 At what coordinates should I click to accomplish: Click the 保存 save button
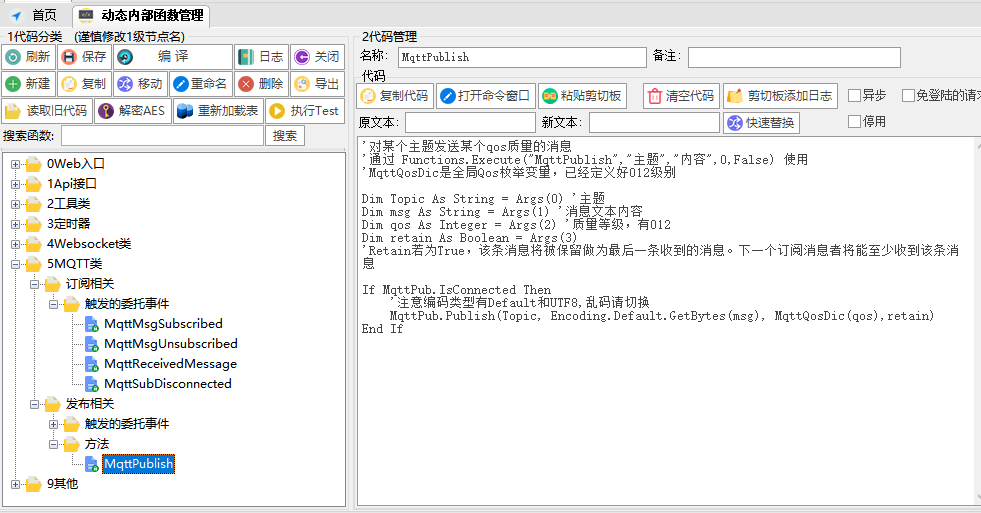[84, 57]
